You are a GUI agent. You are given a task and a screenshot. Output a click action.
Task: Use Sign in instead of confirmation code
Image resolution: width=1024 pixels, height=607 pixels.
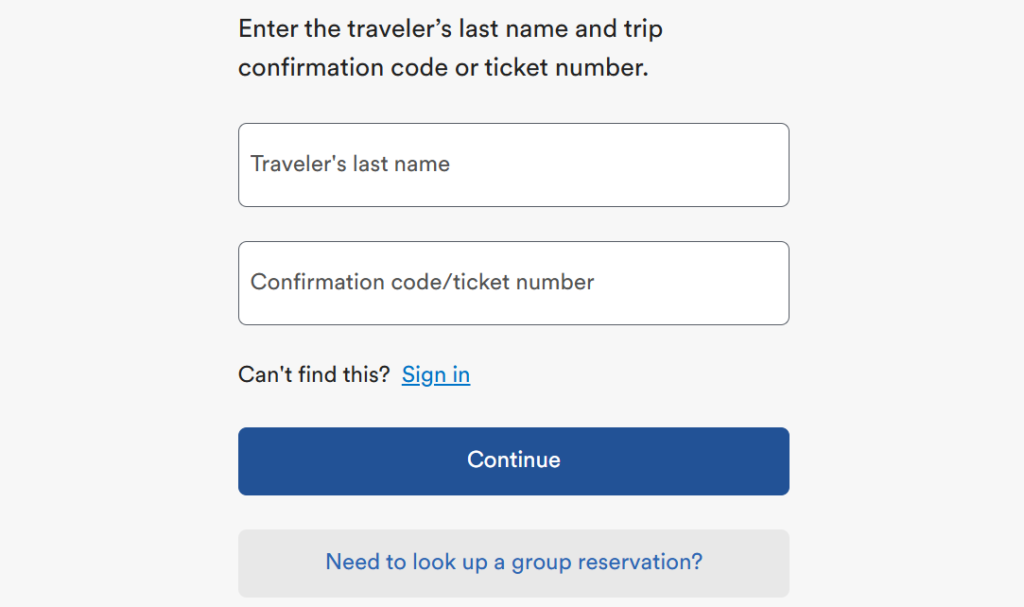tap(435, 374)
